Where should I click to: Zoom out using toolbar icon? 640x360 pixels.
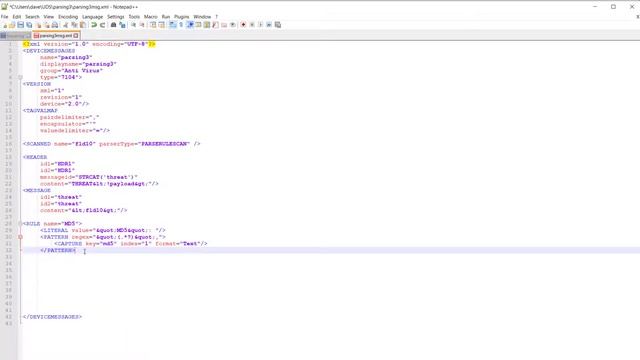tap(142, 25)
